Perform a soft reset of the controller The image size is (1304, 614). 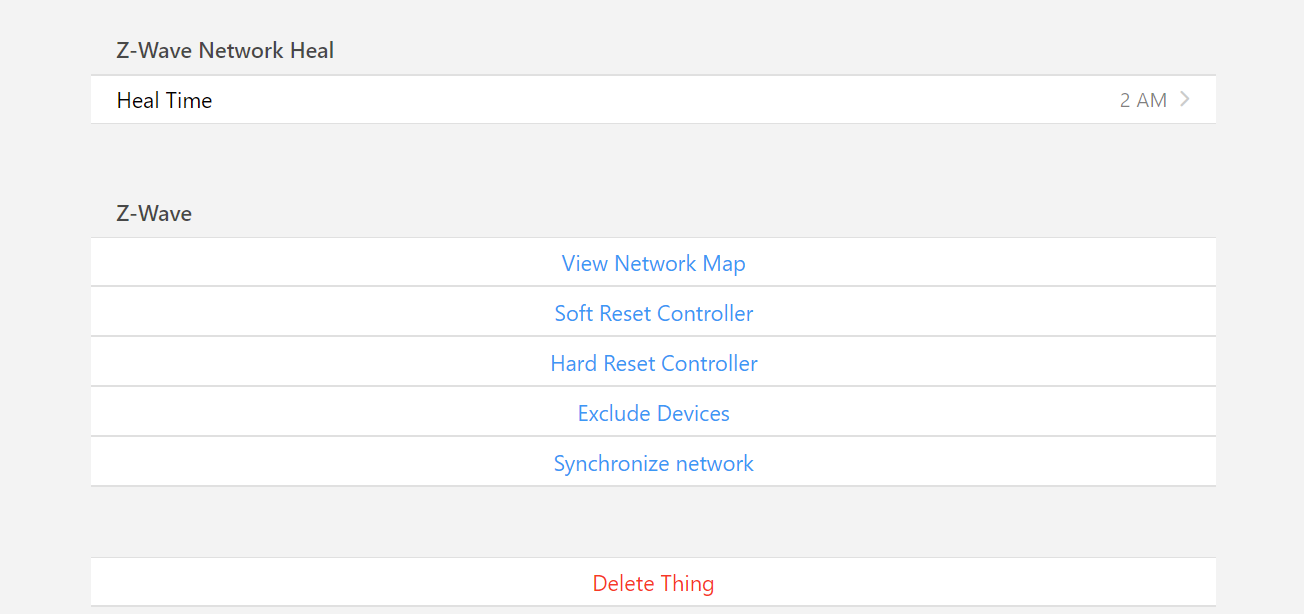[653, 312]
